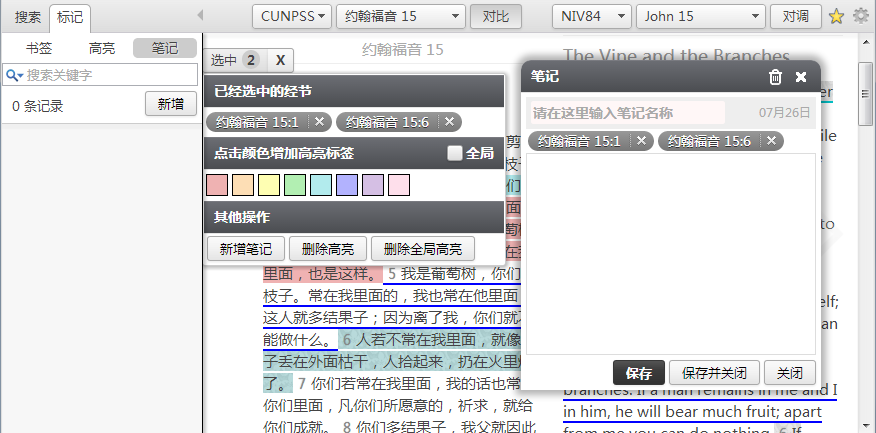This screenshot has width=876, height=433.
Task: Remove 约翰福音 15:6 tag in selection panel
Action: pyautogui.click(x=449, y=122)
